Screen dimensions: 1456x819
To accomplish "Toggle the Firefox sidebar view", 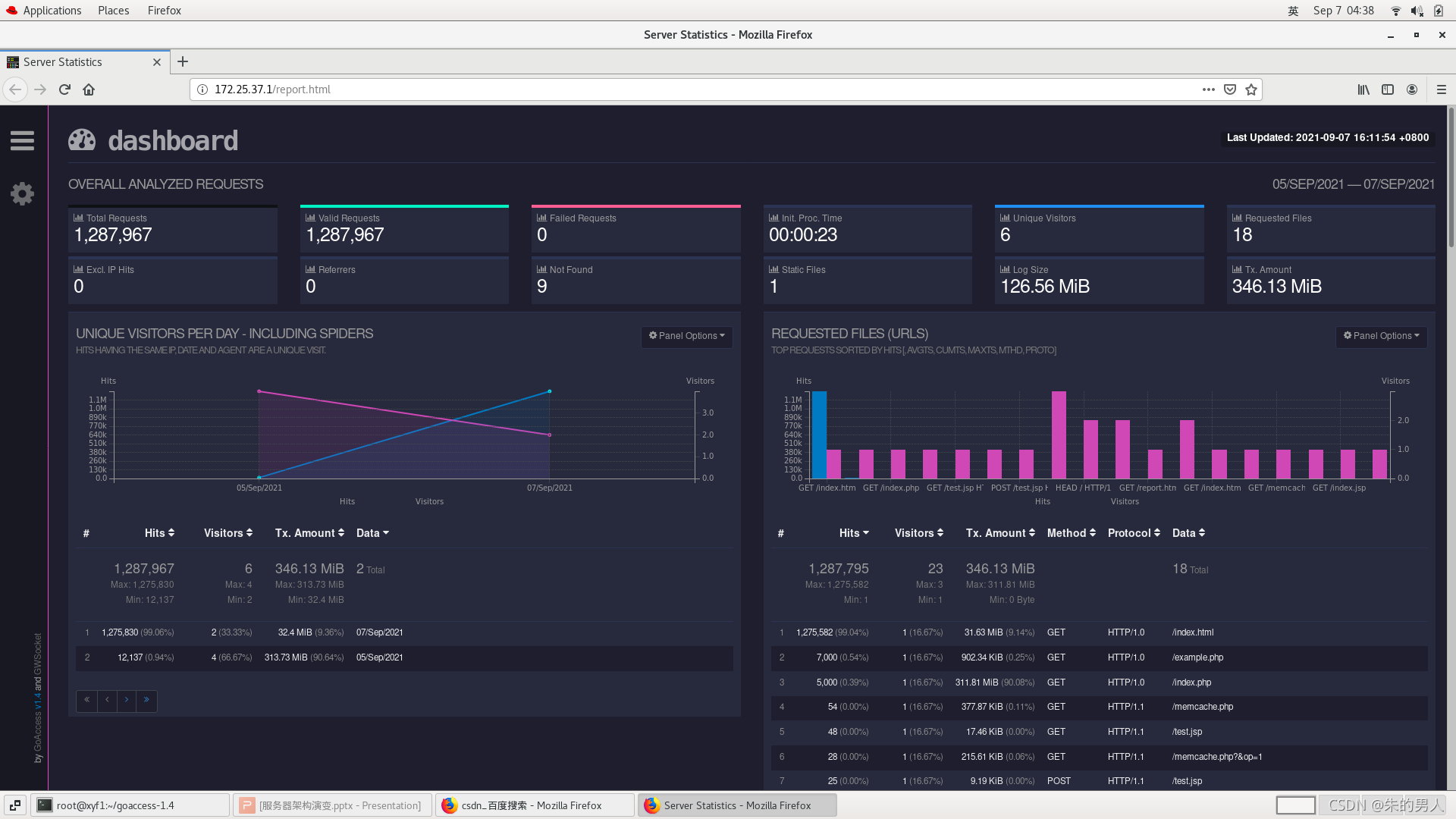I will pyautogui.click(x=1388, y=89).
